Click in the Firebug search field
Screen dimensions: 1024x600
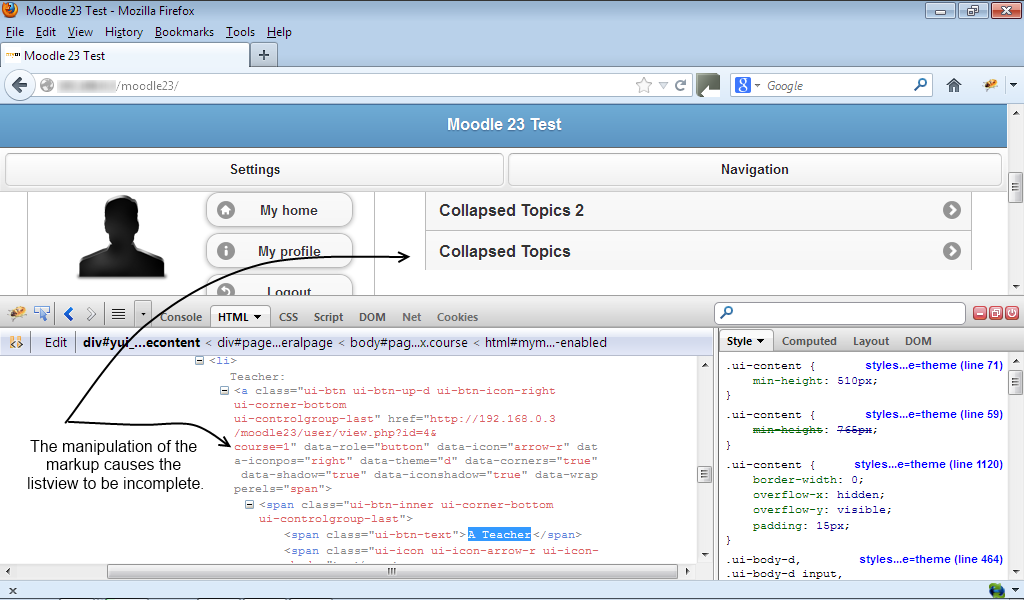(840, 313)
